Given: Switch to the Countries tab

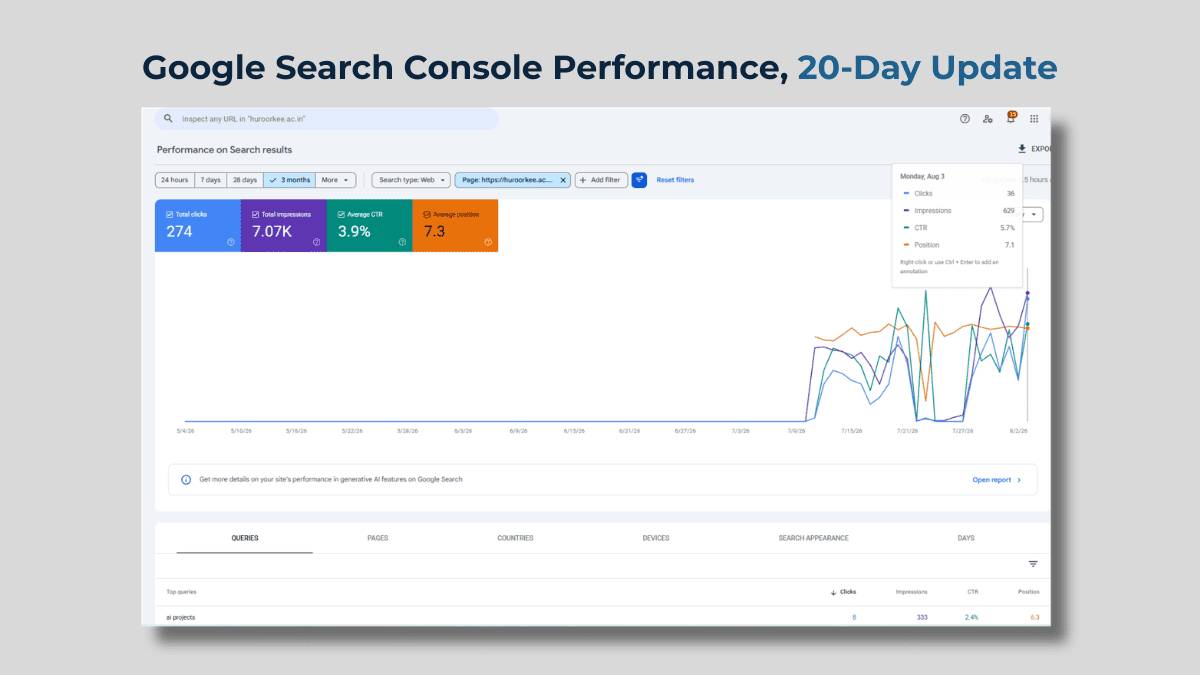Looking at the screenshot, I should tap(515, 538).
